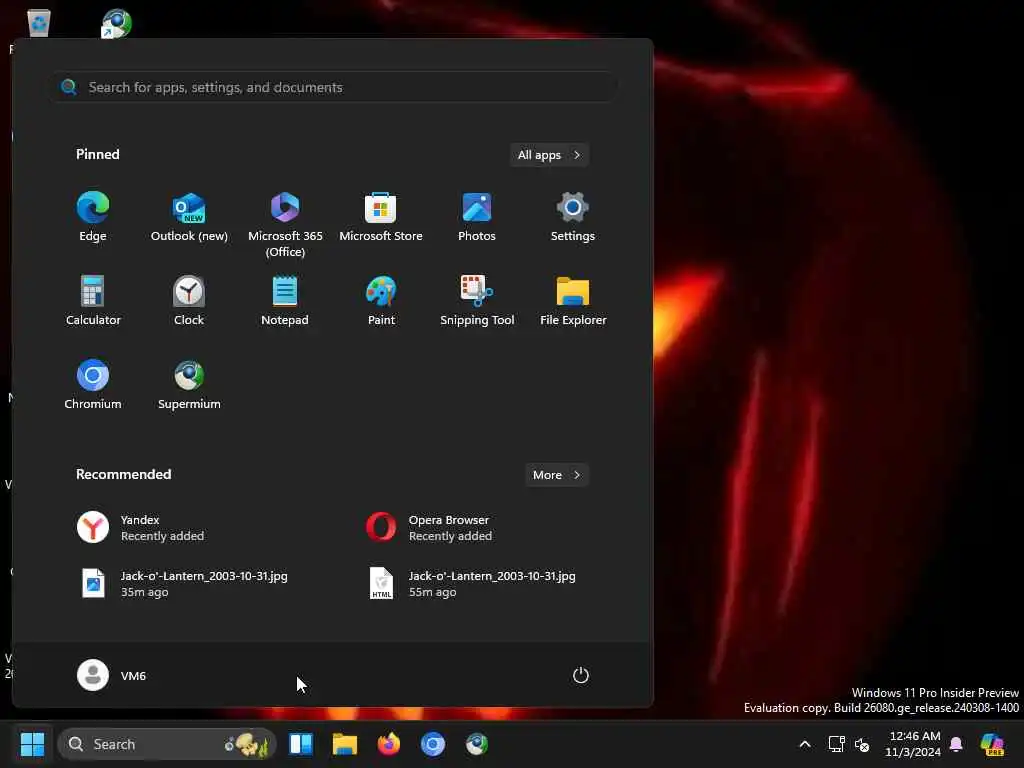This screenshot has width=1024, height=768.
Task: Open File Explorer on the taskbar
Action: click(345, 744)
